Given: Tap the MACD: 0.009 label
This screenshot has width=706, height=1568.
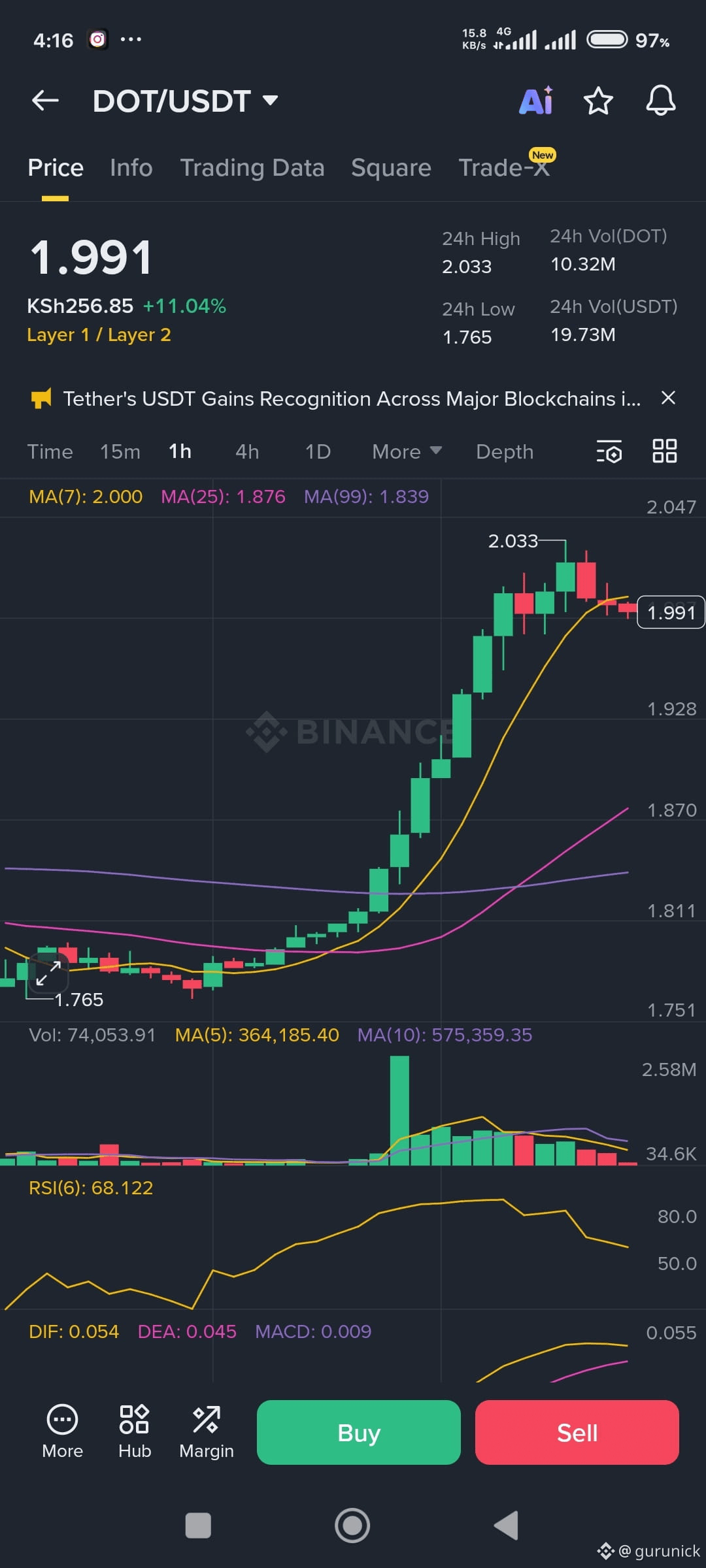Looking at the screenshot, I should tap(313, 1331).
